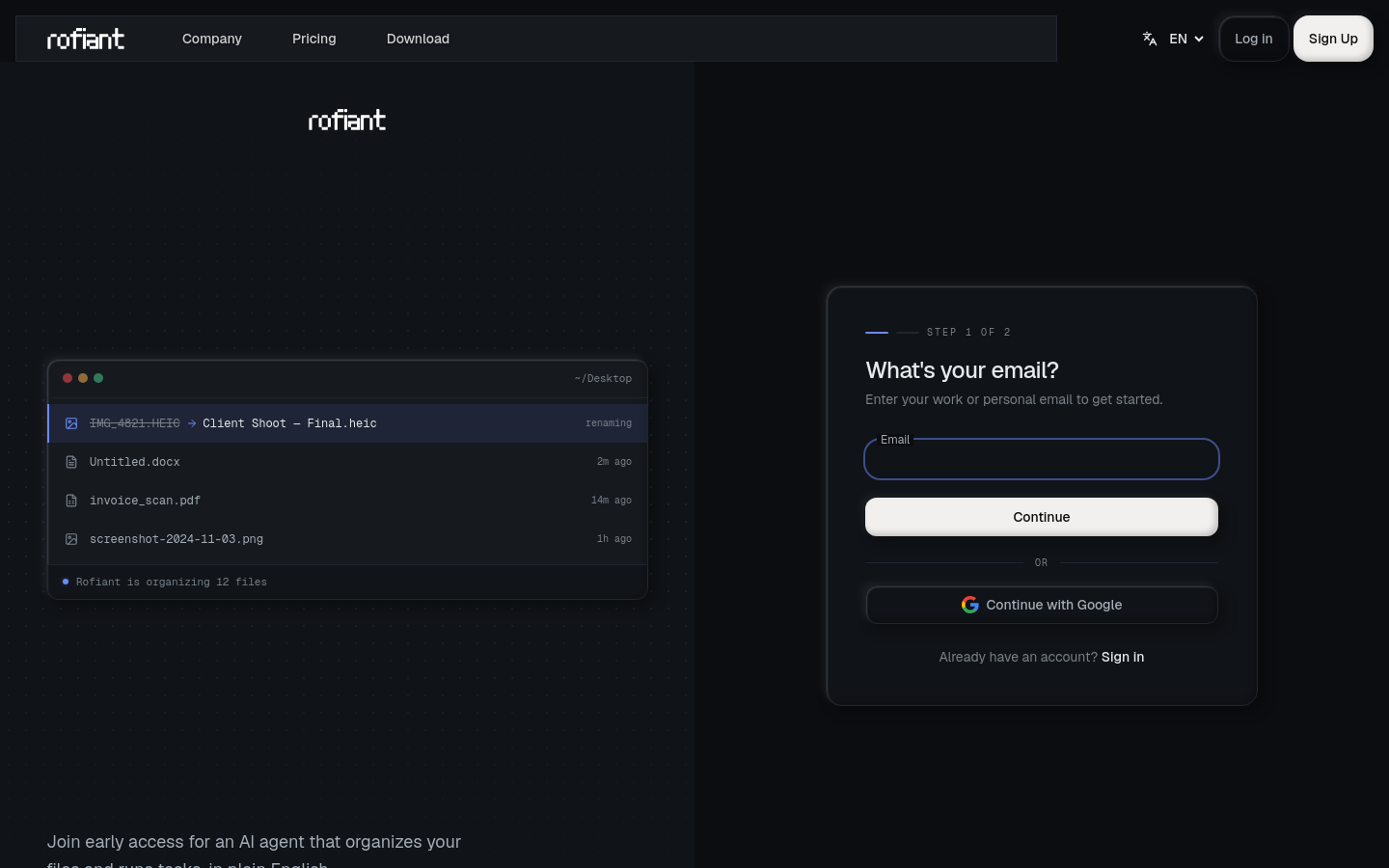Screen dimensions: 1389x868
Task: Click the Continue button
Action: (1042, 517)
